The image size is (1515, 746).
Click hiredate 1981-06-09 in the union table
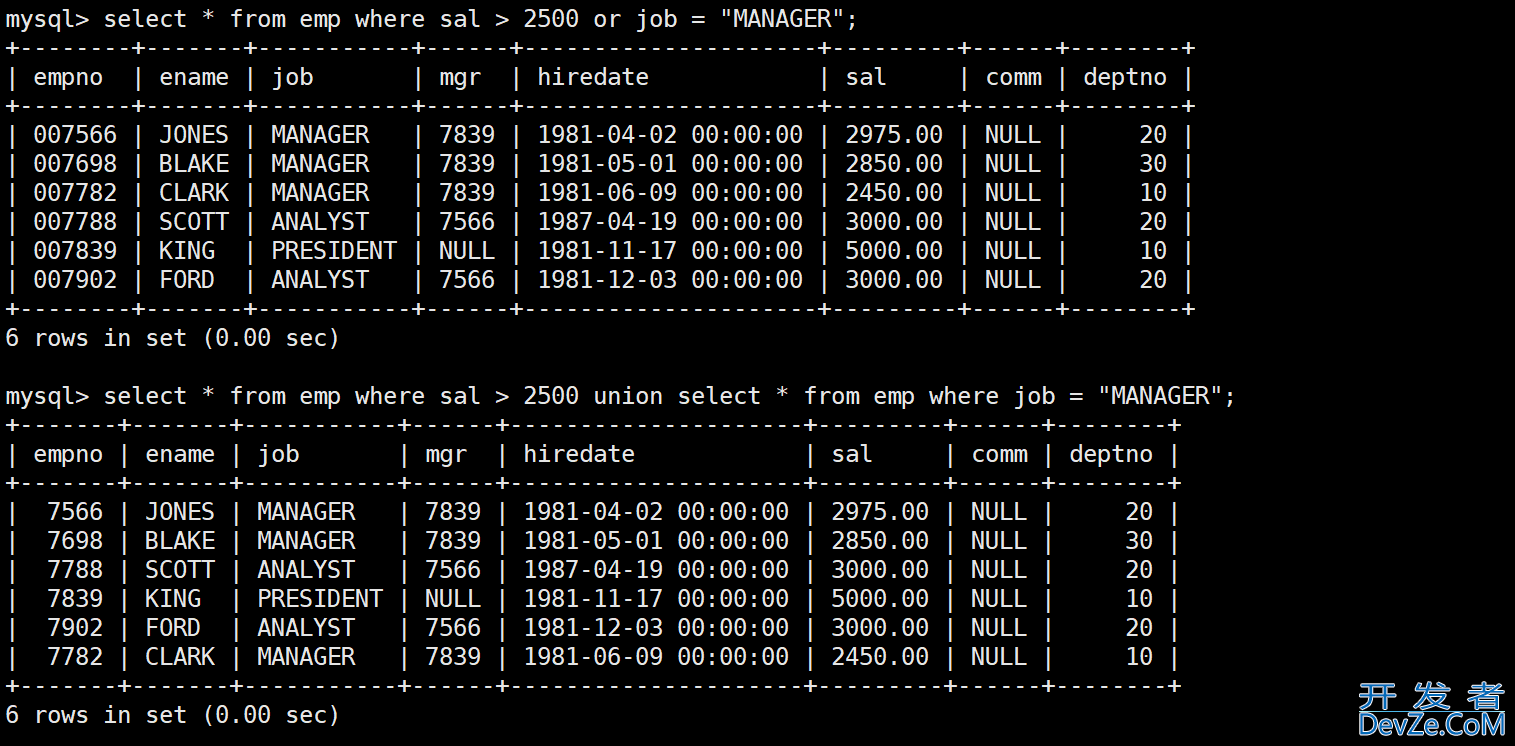pos(656,657)
